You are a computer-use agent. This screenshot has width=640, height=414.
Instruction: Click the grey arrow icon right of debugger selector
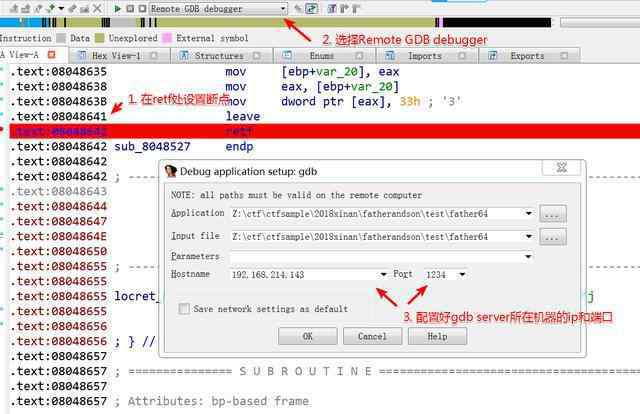(x=298, y=9)
